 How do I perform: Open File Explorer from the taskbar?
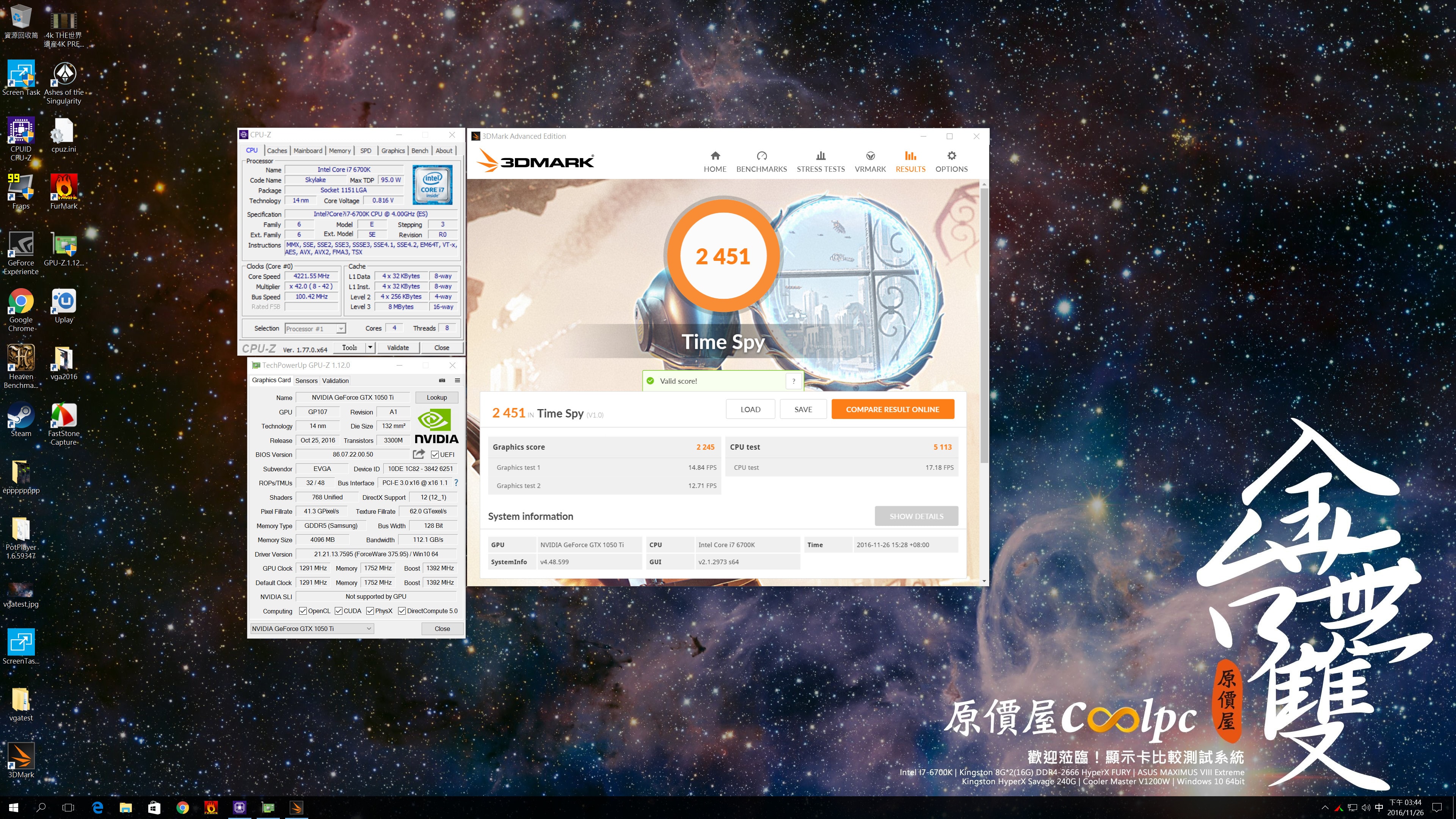click(126, 807)
